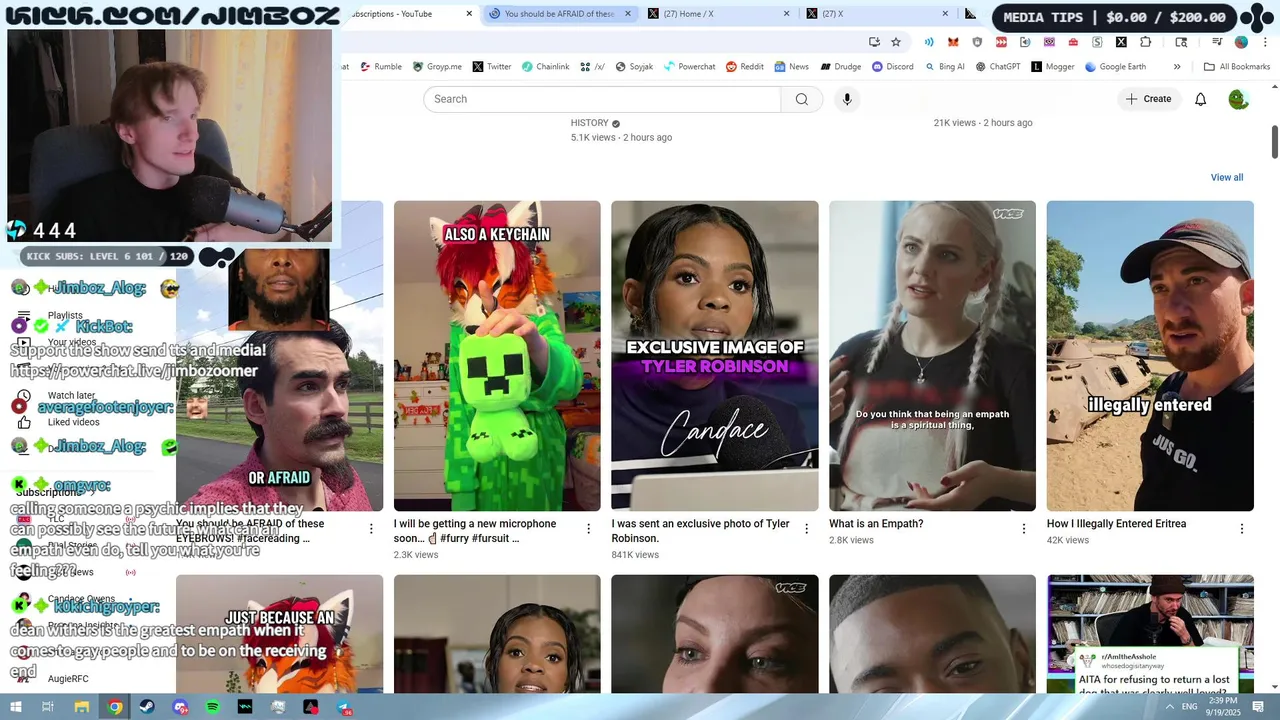Open ChatGPT bookmark
1280x720 pixels.
coord(997,67)
